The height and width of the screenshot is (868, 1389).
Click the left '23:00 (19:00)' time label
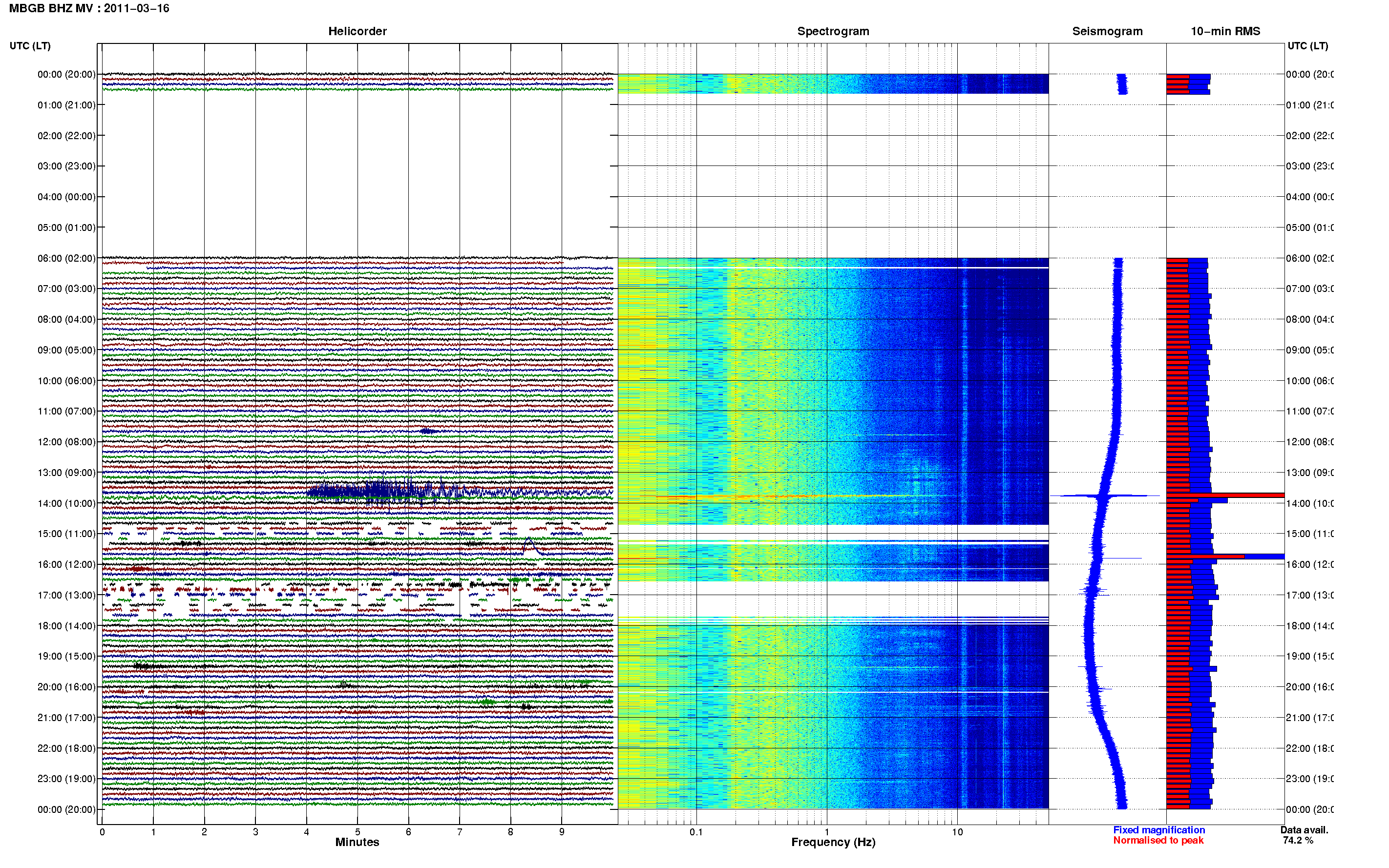[x=66, y=779]
